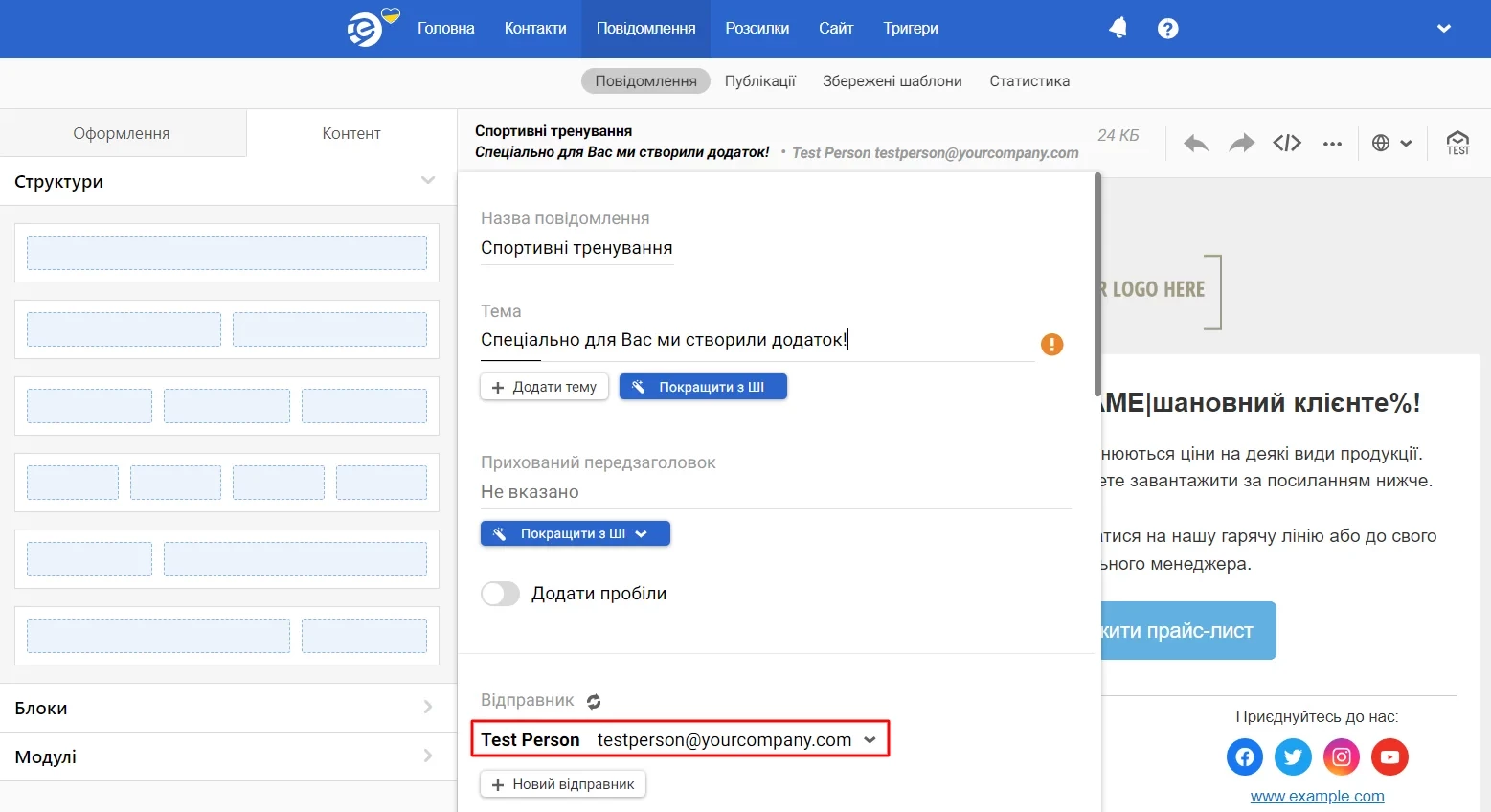Image resolution: width=1491 pixels, height=812 pixels.
Task: Select the narrow-left wide-right structure
Action: 227,559
